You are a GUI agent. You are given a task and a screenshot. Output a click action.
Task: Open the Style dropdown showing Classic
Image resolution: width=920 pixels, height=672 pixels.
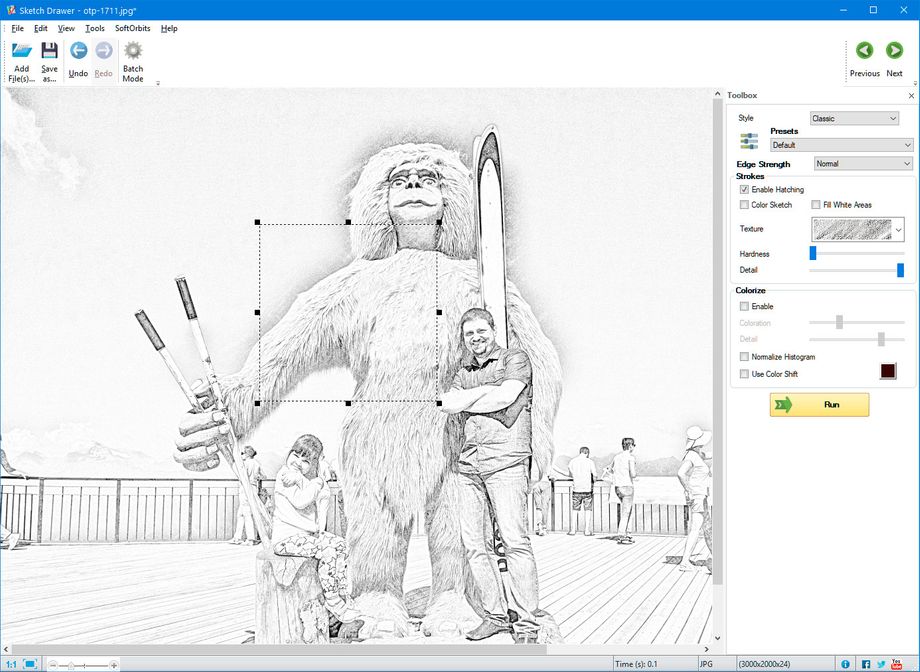854,119
